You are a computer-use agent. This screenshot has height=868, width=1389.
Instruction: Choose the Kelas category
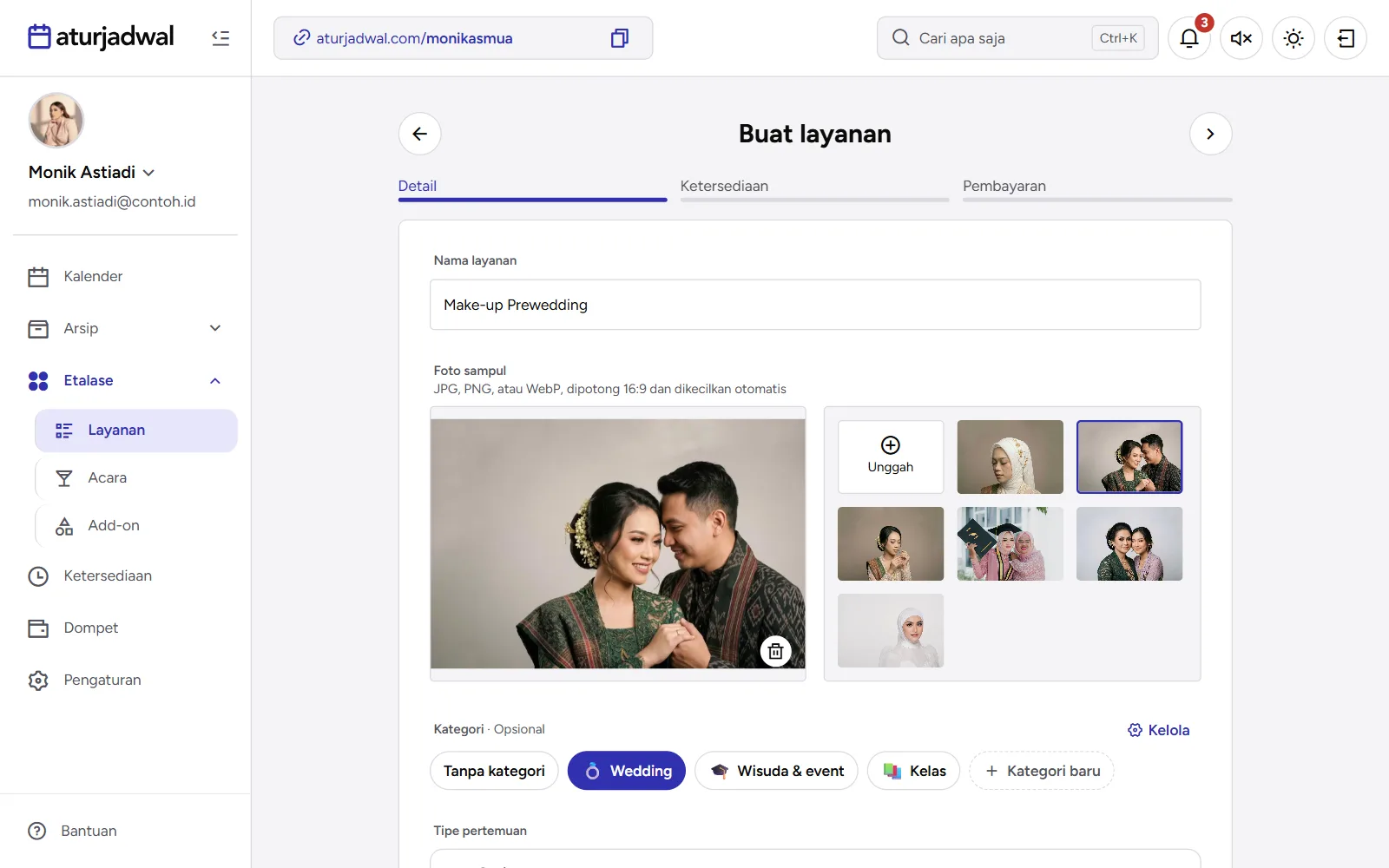pos(913,771)
